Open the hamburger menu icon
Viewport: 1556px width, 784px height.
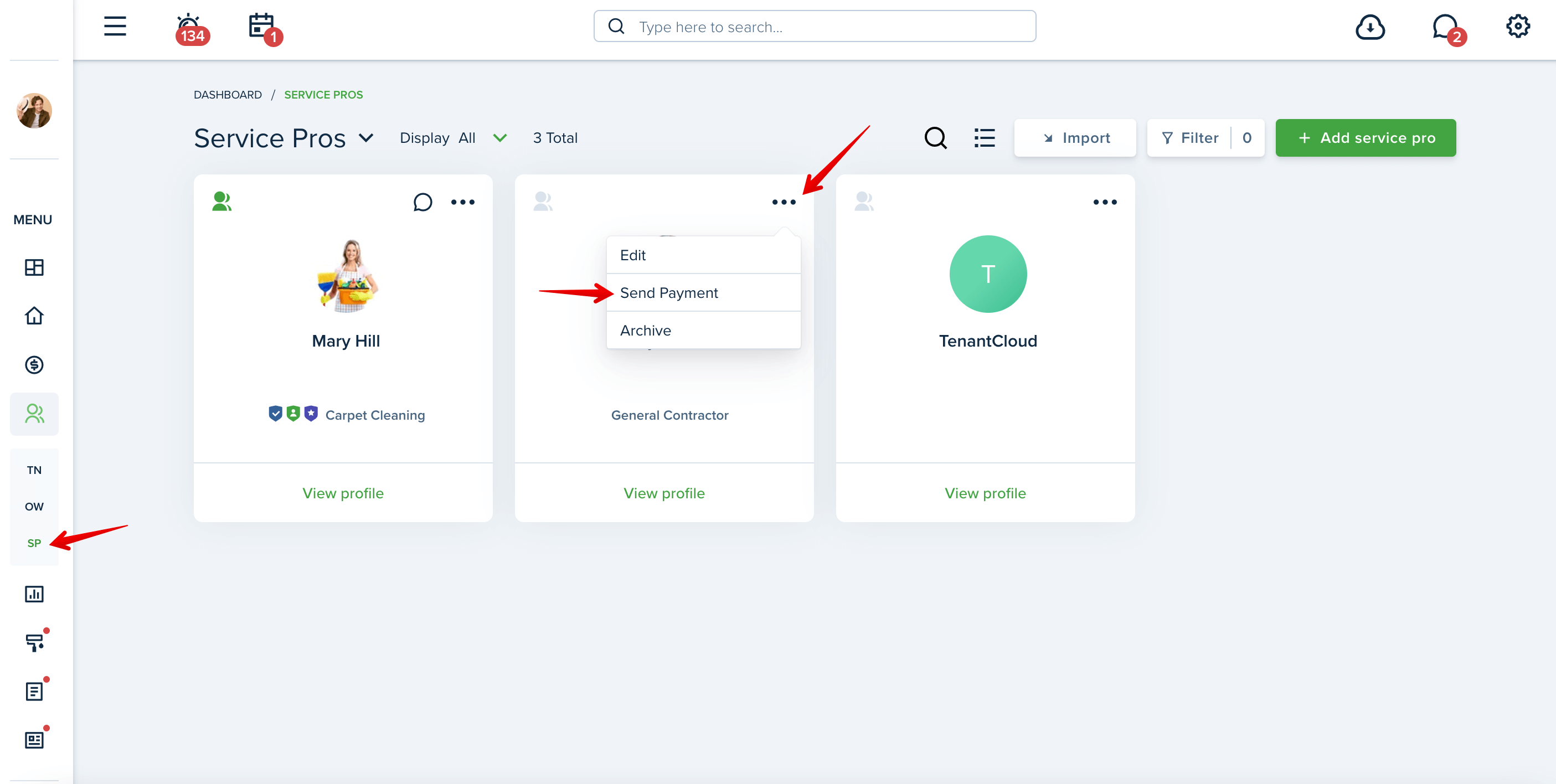point(115,27)
